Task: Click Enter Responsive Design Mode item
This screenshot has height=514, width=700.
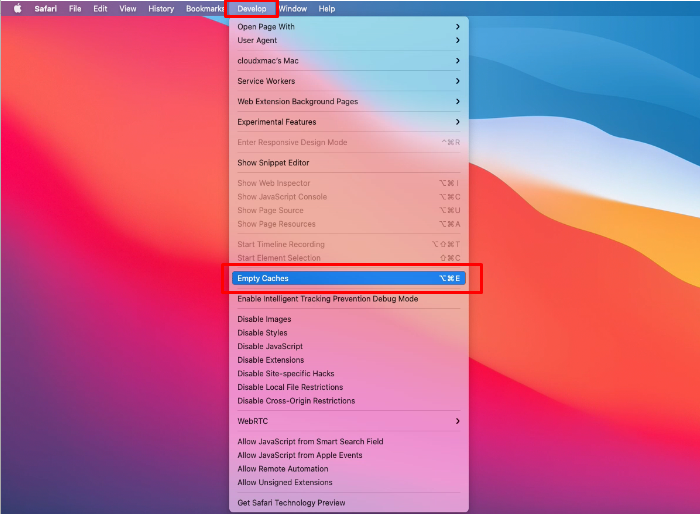Action: pyautogui.click(x=349, y=142)
